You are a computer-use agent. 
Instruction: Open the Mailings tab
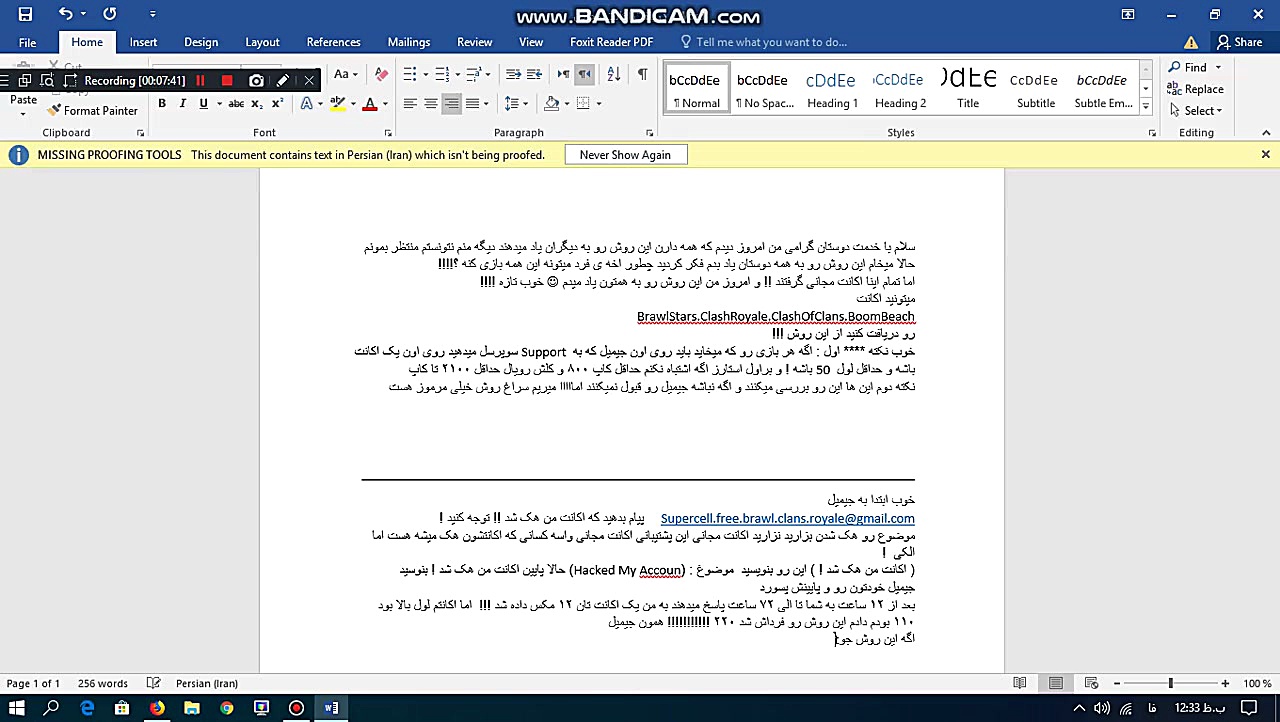tap(409, 42)
